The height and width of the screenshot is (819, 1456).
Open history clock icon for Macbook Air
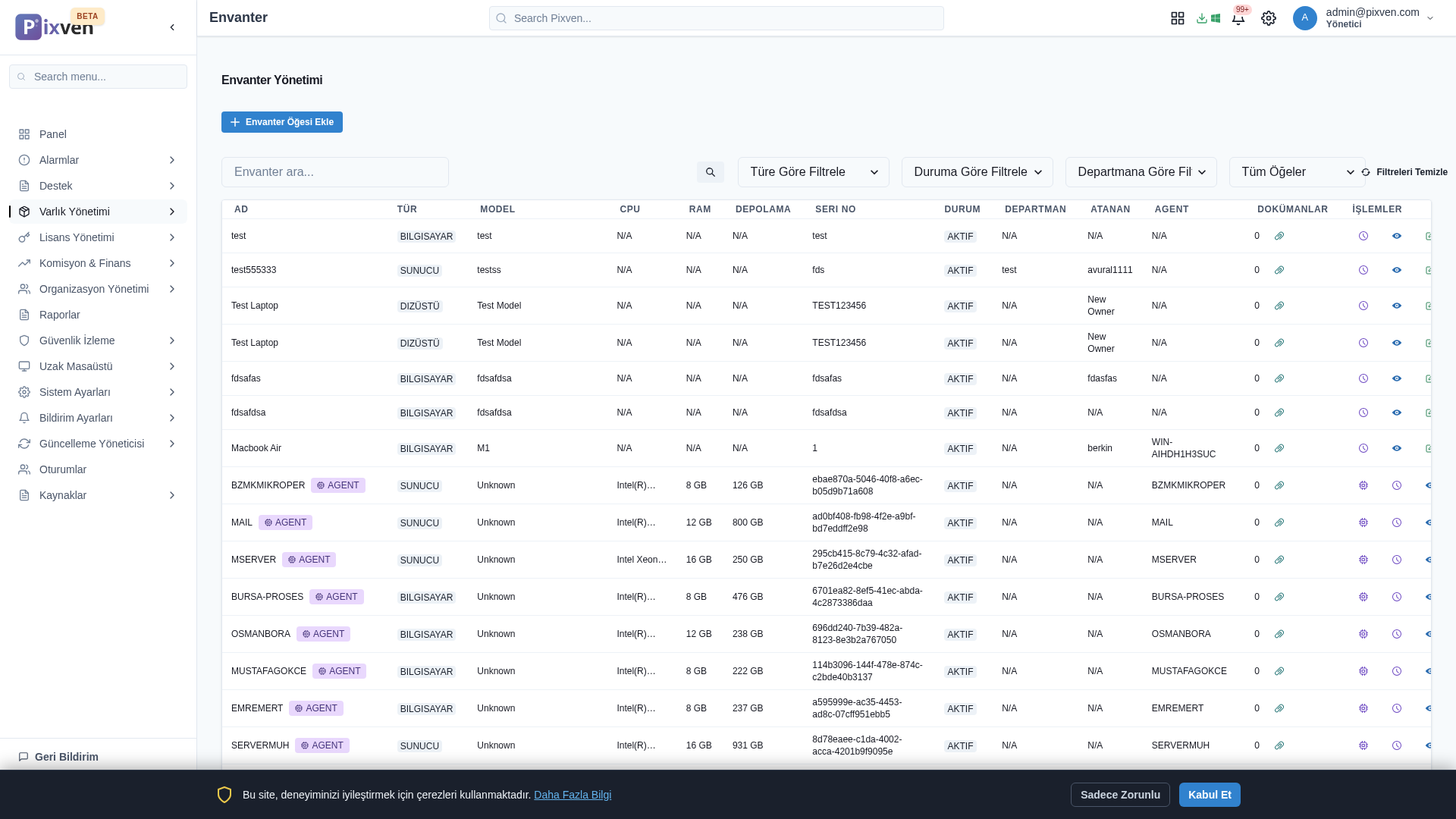(x=1363, y=448)
